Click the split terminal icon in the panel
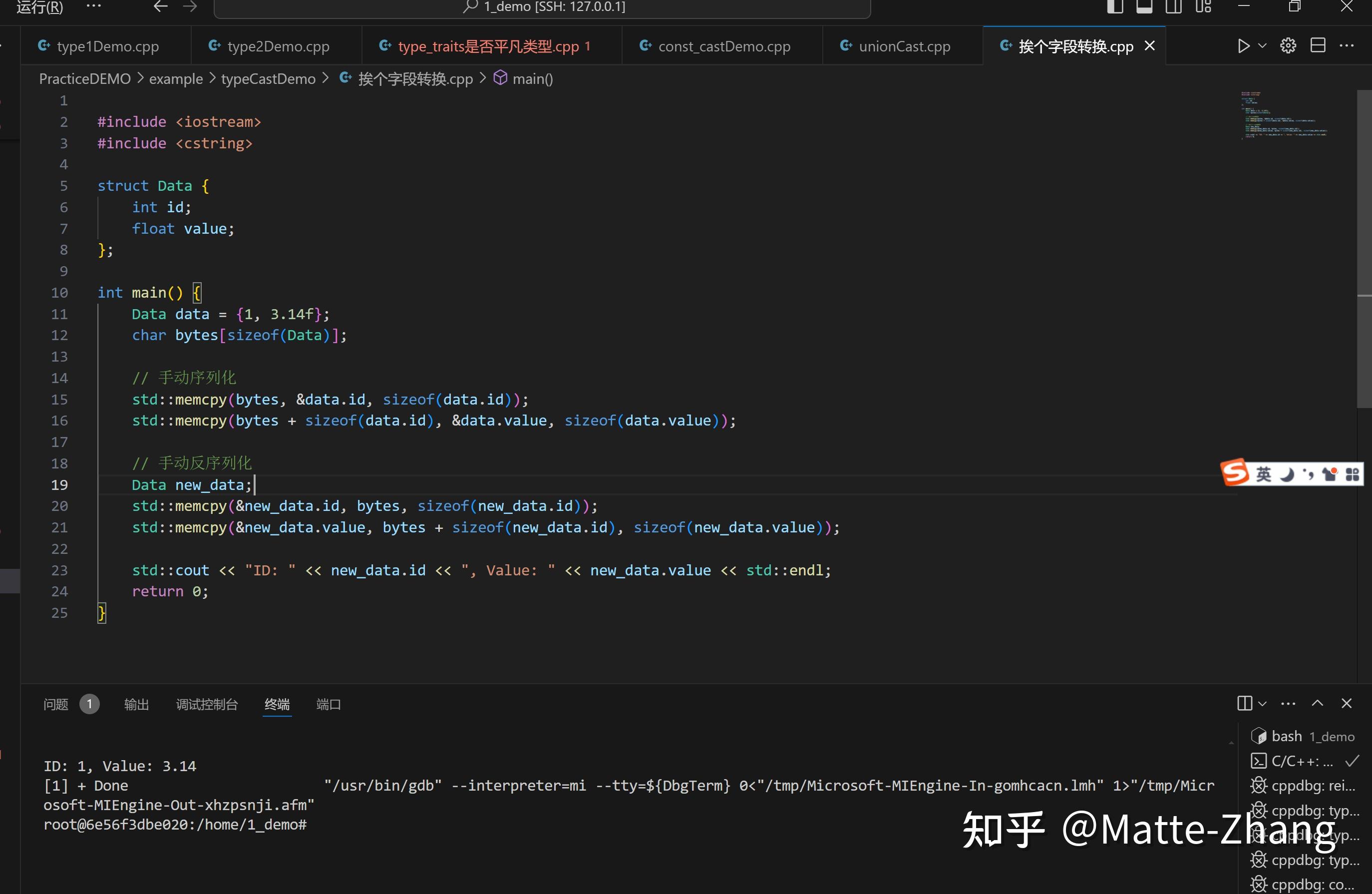Image resolution: width=1372 pixels, height=894 pixels. (1245, 703)
